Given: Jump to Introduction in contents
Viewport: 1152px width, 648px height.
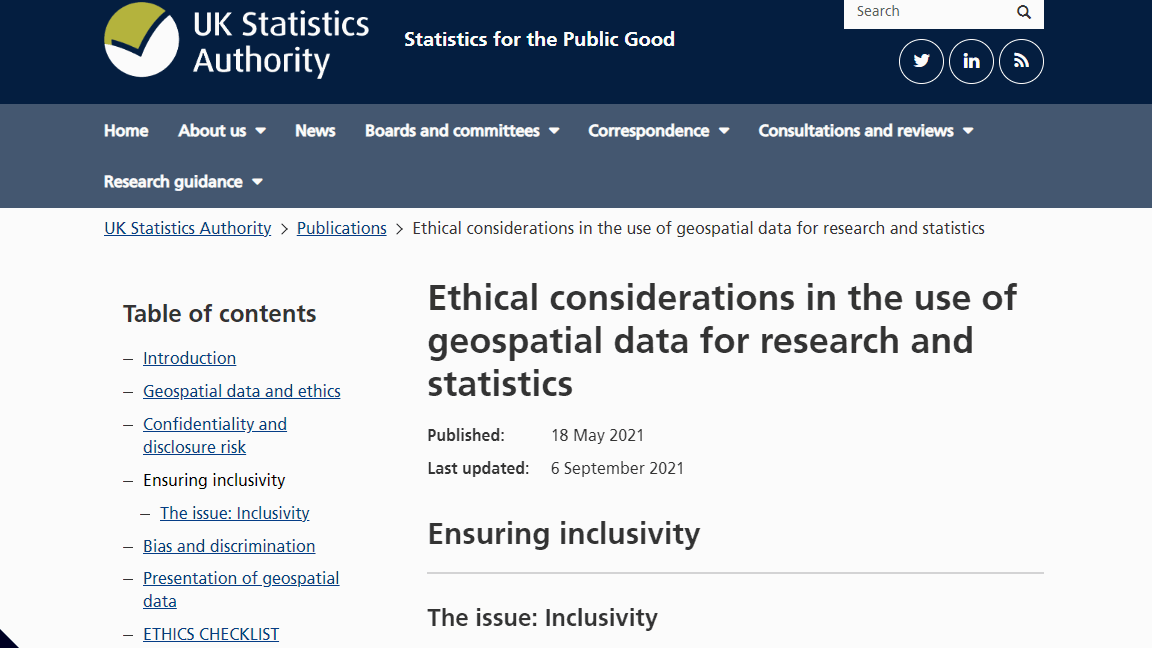Looking at the screenshot, I should tap(189, 358).
